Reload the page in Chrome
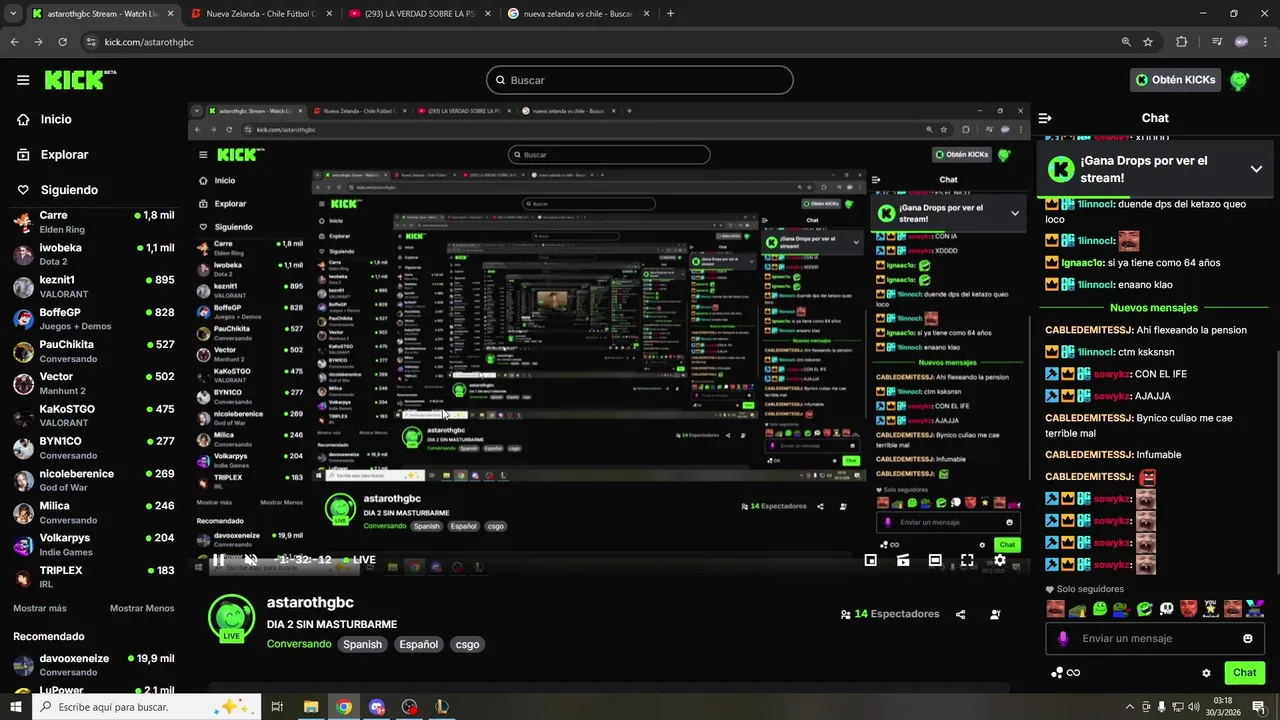1280x720 pixels. coord(62,42)
